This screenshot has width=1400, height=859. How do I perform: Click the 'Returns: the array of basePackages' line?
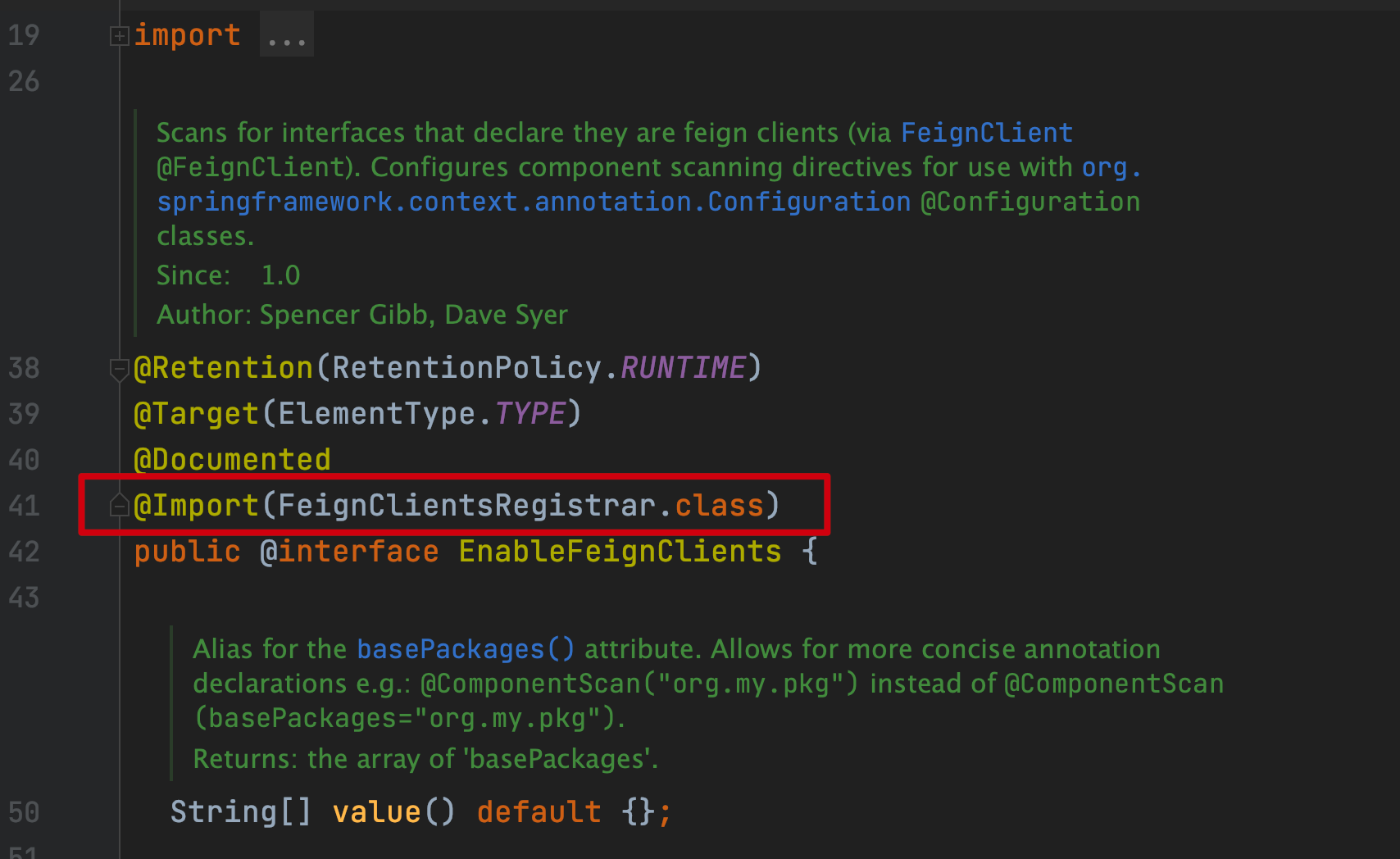[425, 759]
